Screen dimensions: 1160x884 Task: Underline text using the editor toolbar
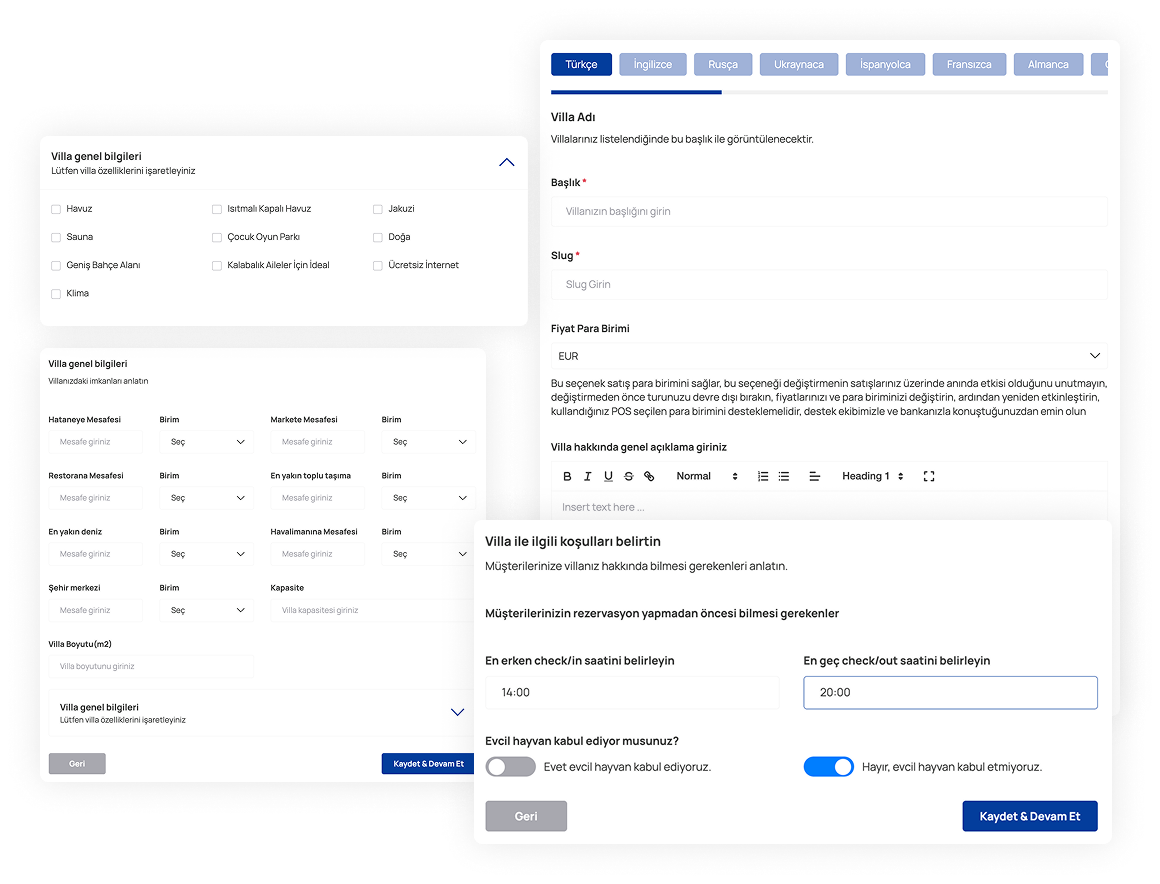pos(608,477)
